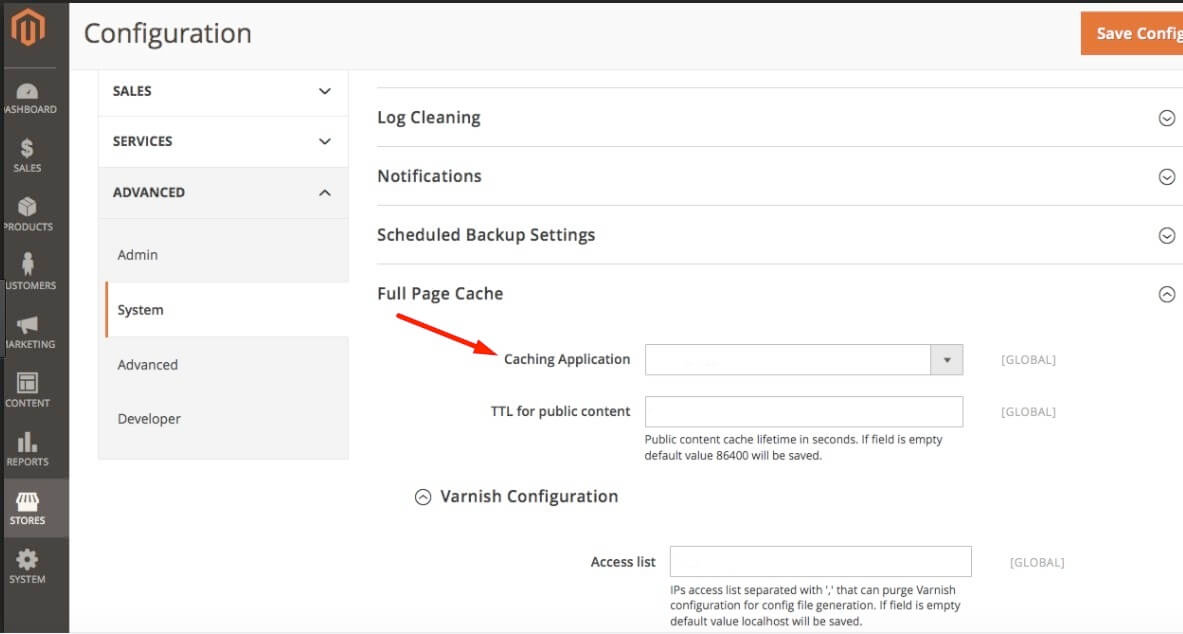Click the GLOBAL tag beside Access list
This screenshot has width=1183, height=634.
1037,562
